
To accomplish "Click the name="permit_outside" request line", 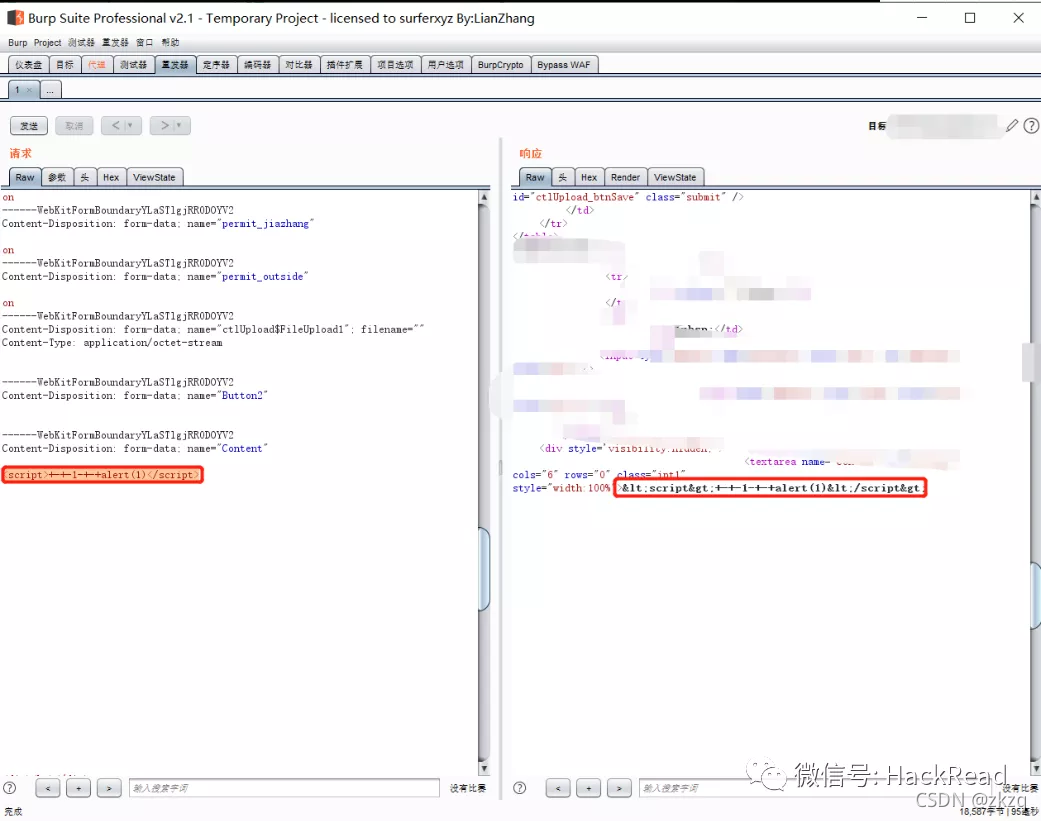I will coord(155,277).
